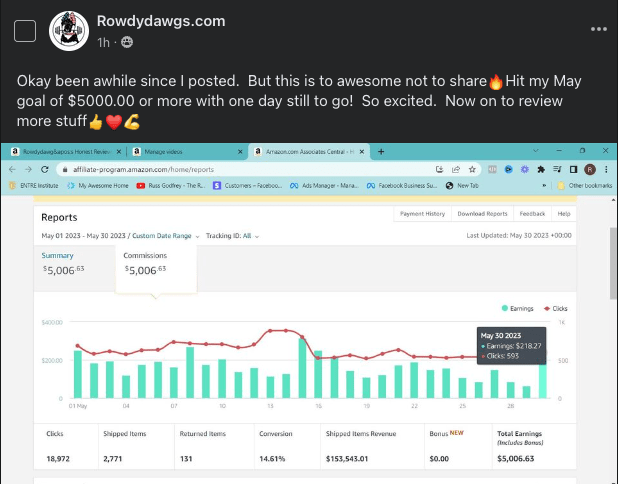Image resolution: width=618 pixels, height=484 pixels.
Task: Click the site info icon in address bar
Action: coord(65,169)
